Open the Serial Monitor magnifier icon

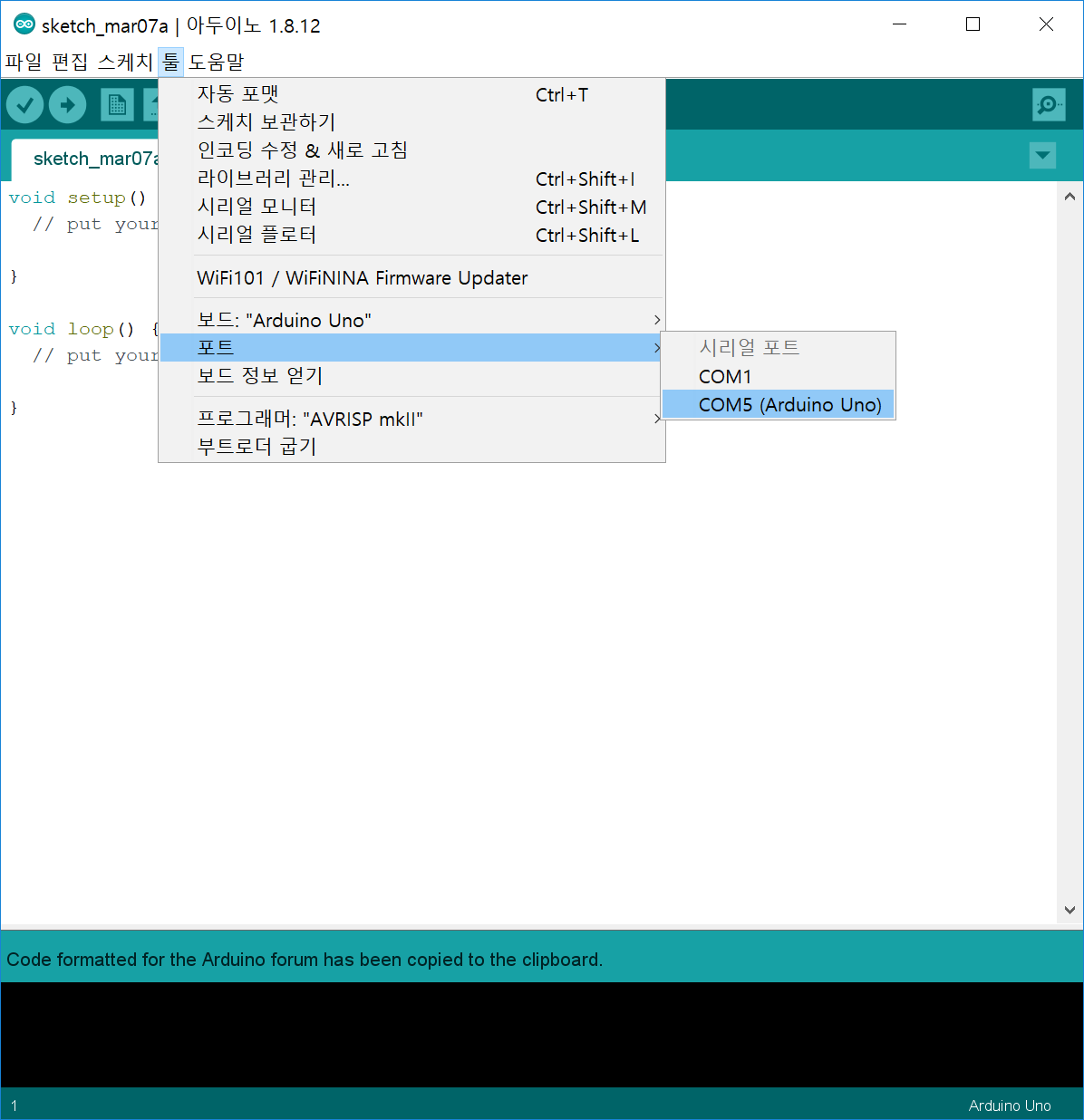(x=1049, y=105)
